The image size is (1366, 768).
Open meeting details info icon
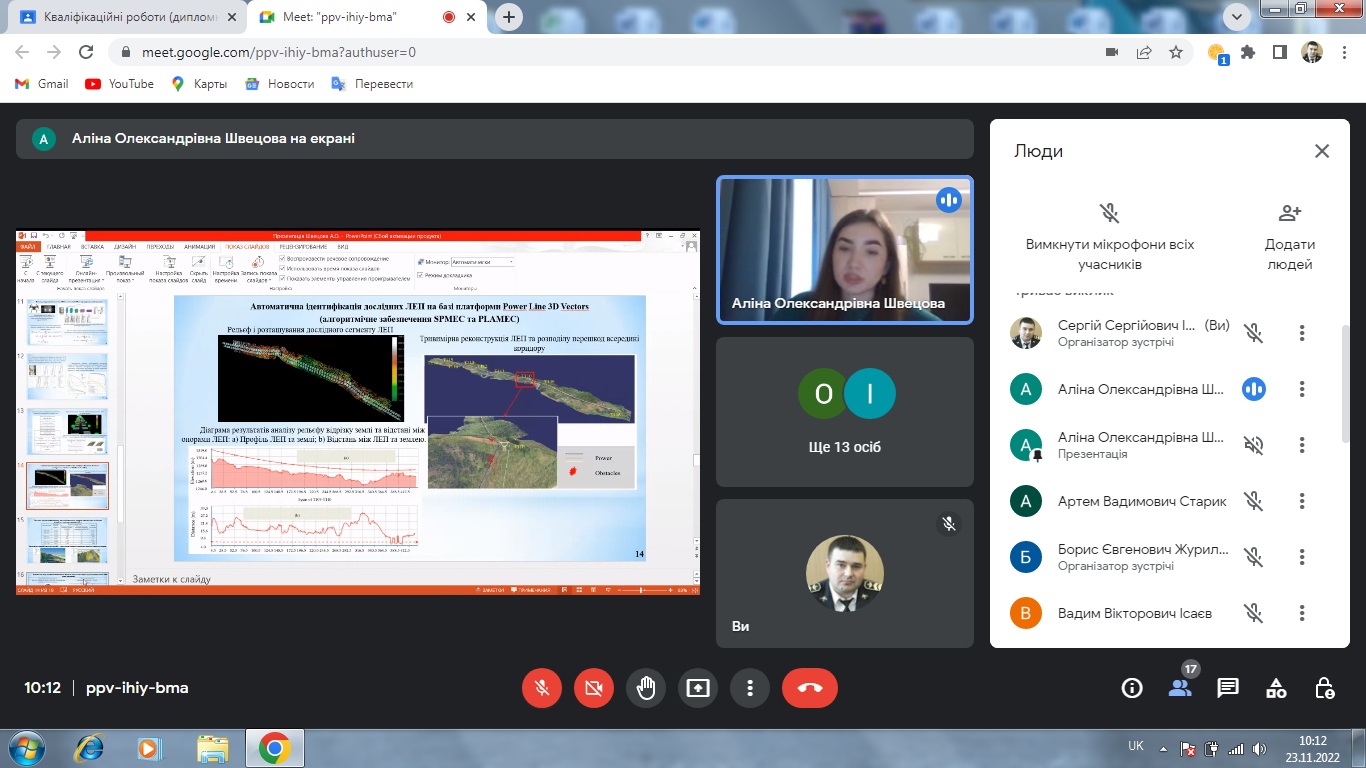pos(1132,688)
